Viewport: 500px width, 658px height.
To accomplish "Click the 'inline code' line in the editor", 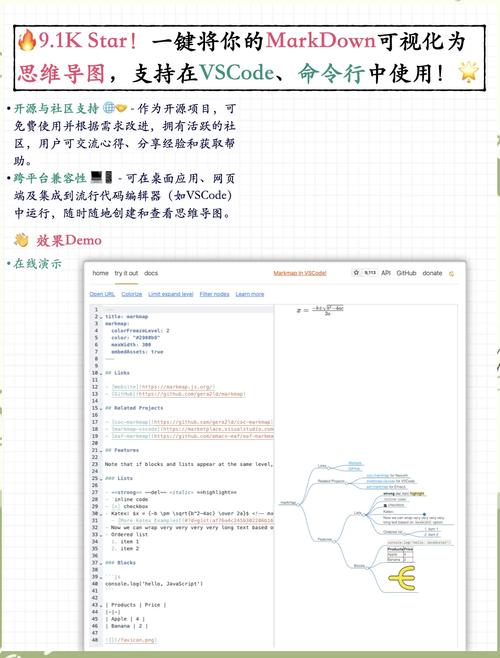I will 130,499.
